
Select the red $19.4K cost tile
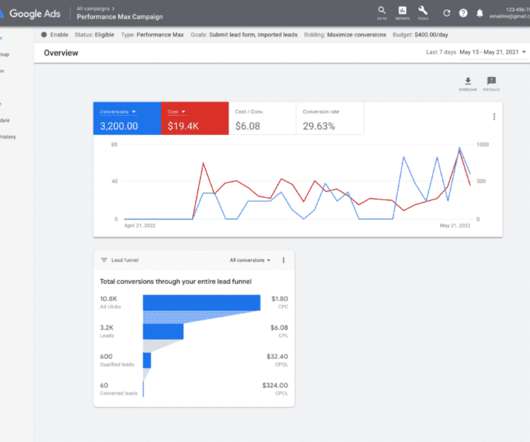195,118
